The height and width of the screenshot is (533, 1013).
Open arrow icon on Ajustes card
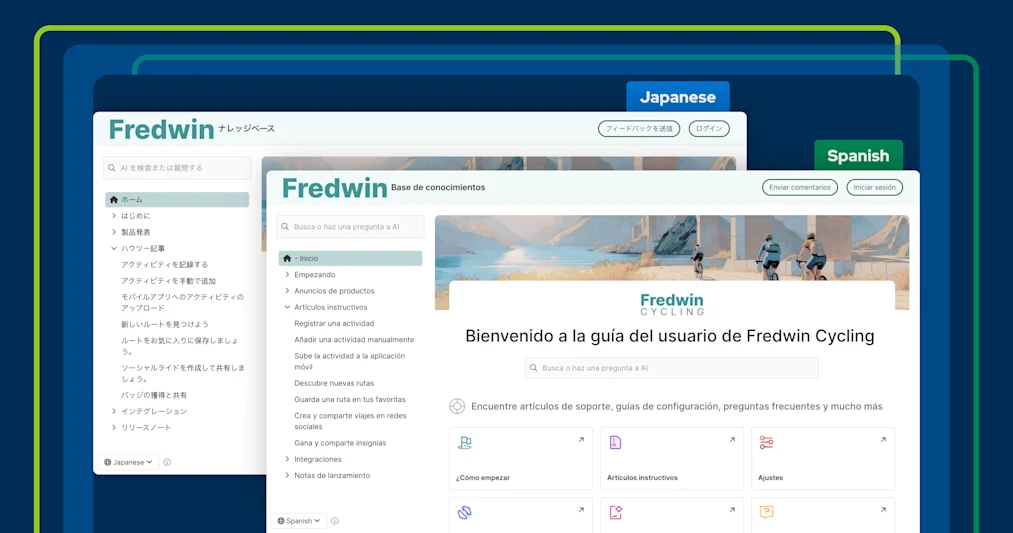click(883, 439)
